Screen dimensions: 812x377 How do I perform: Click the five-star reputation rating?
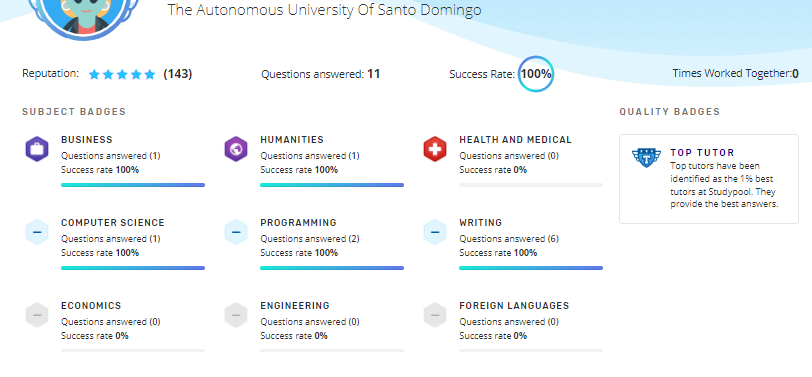pyautogui.click(x=122, y=75)
